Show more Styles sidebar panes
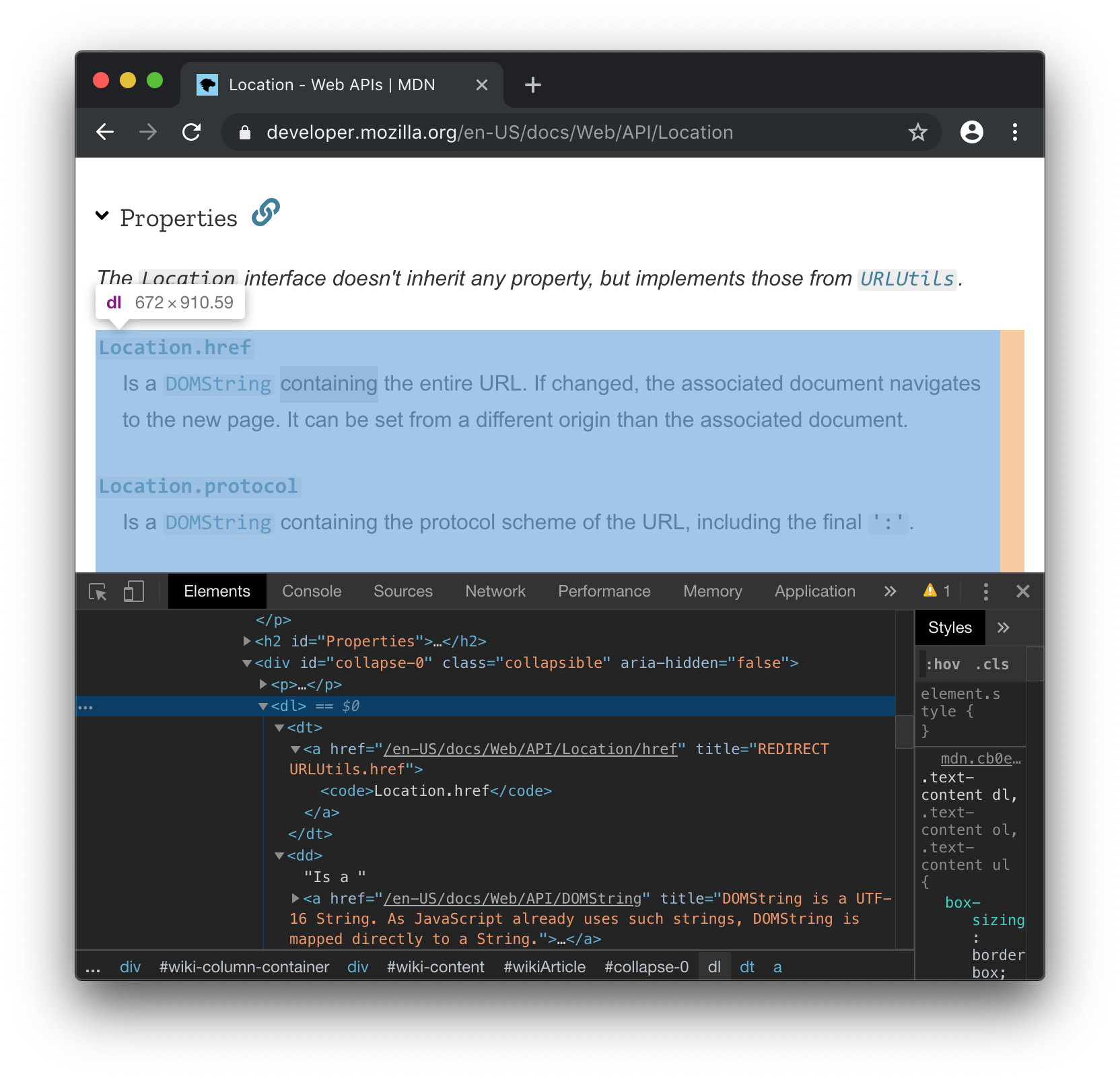1120x1080 pixels. [x=1004, y=628]
